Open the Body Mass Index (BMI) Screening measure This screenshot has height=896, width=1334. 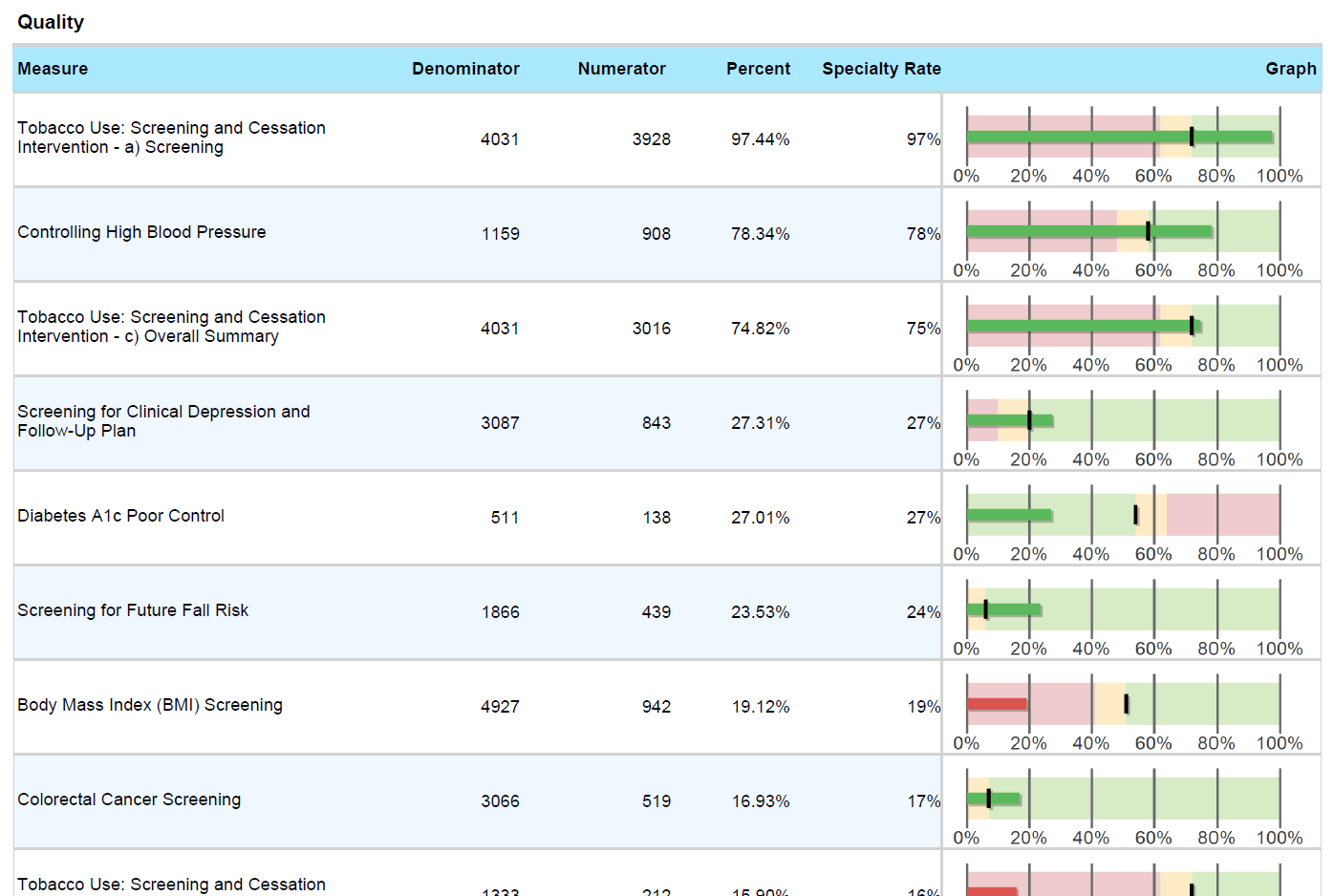tap(150, 705)
